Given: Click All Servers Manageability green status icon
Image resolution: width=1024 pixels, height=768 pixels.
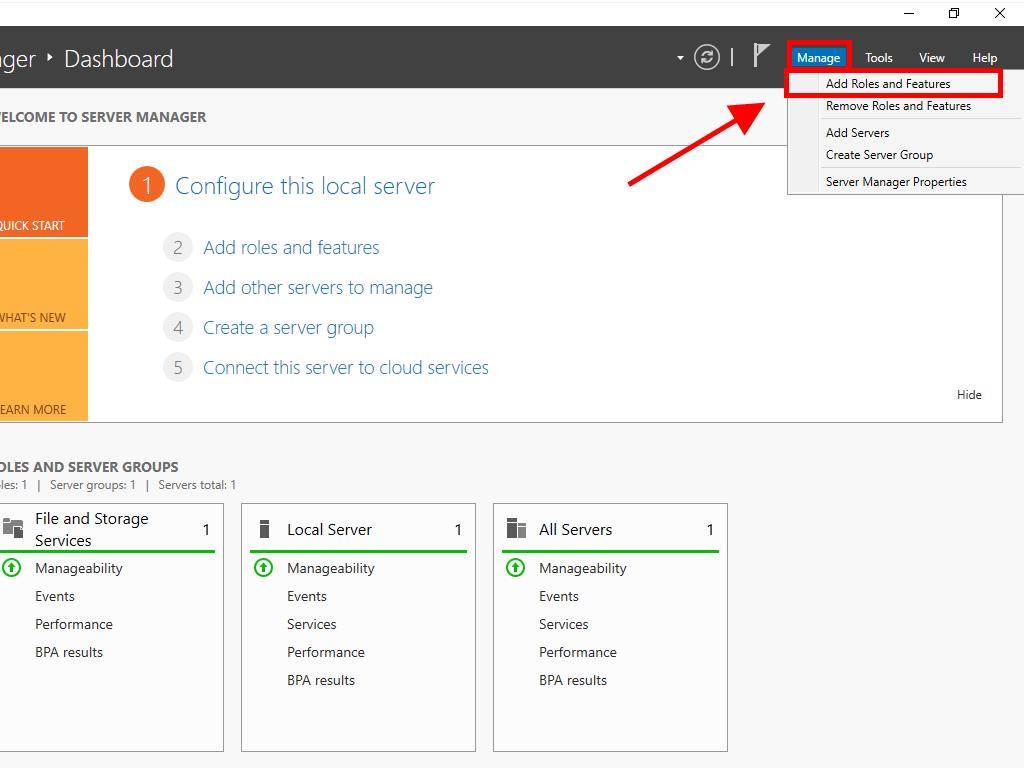Looking at the screenshot, I should coord(515,568).
